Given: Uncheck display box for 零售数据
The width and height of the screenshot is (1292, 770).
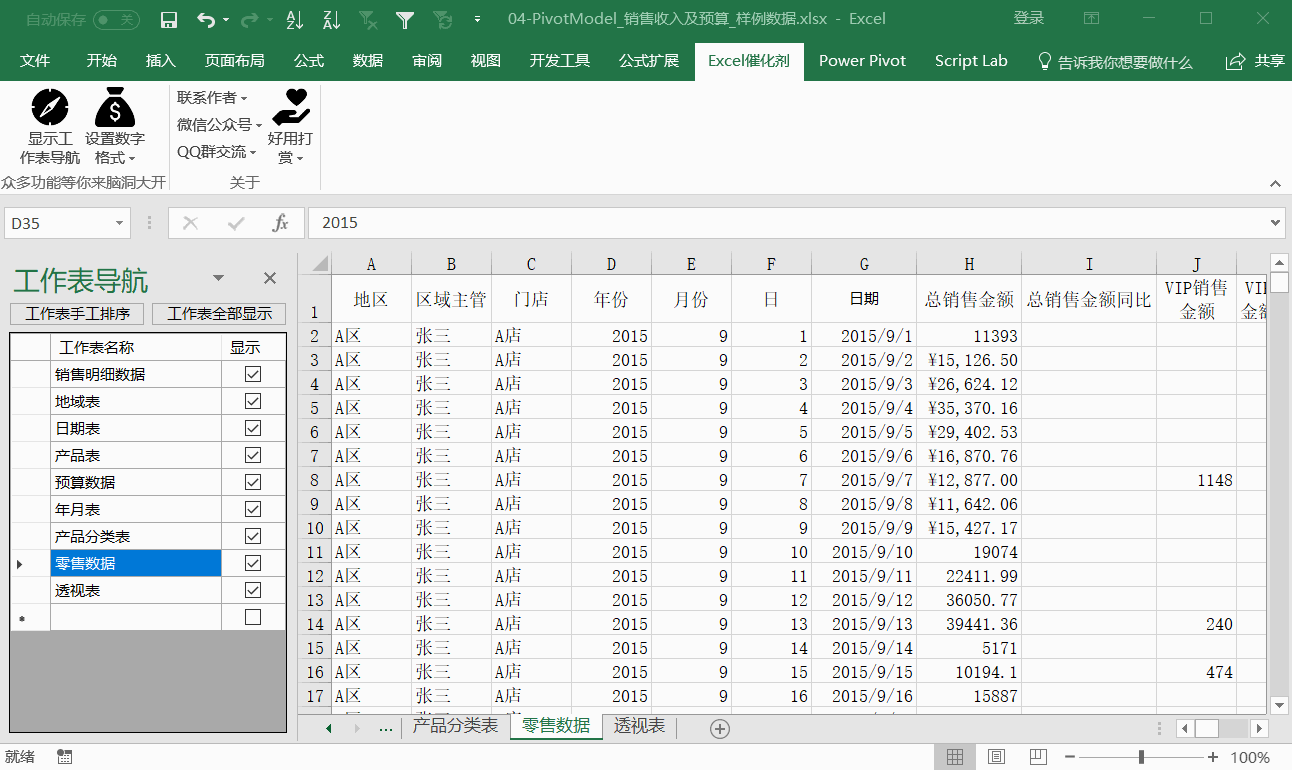Looking at the screenshot, I should pyautogui.click(x=253, y=563).
